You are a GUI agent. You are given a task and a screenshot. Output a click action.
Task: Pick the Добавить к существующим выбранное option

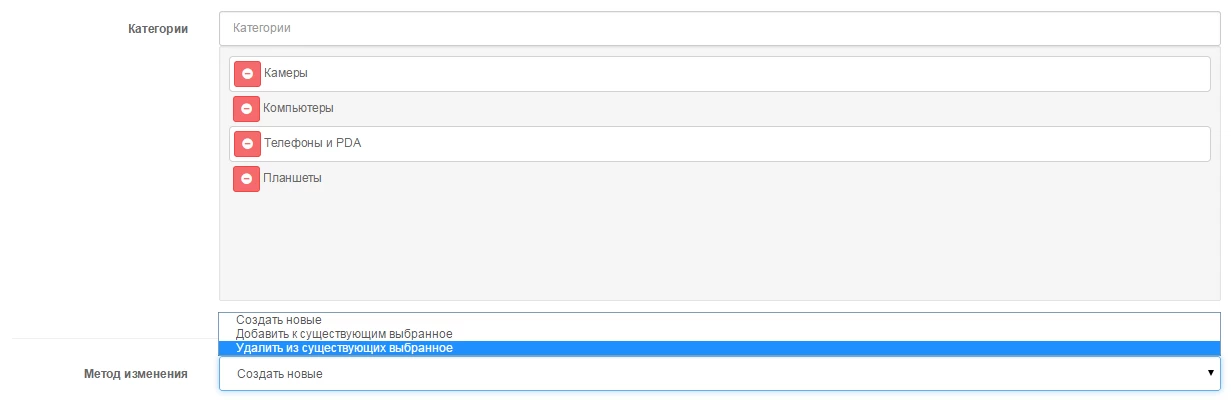(344, 334)
